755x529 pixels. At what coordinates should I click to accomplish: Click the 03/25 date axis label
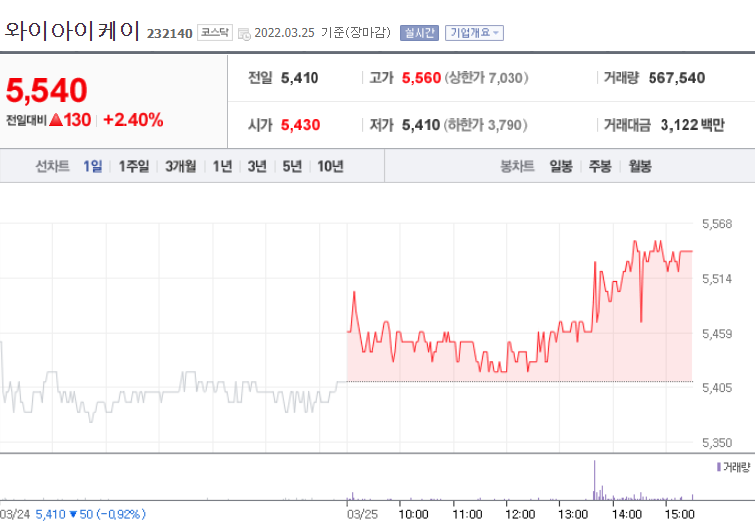click(363, 515)
